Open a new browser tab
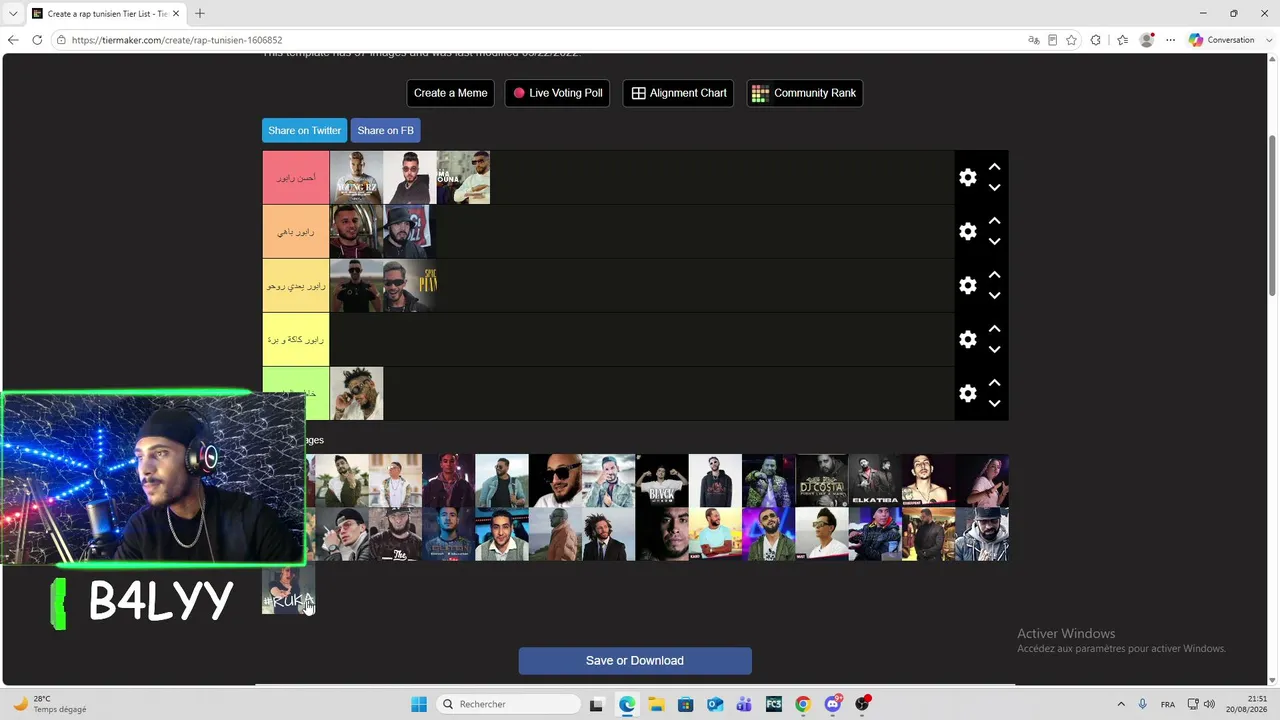Screen dimensions: 1280x720 pos(200,13)
